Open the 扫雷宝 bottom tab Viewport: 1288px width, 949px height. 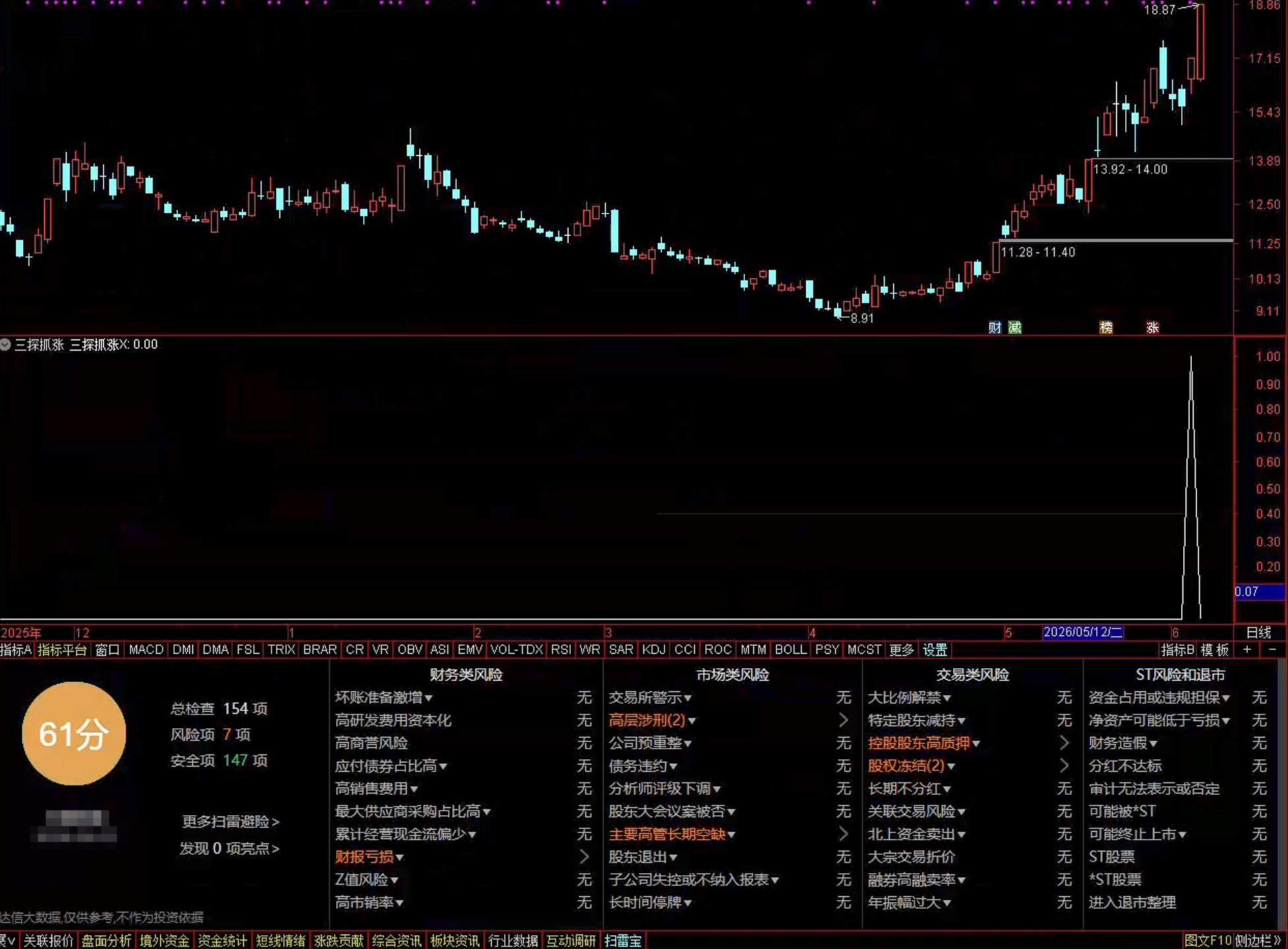(623, 940)
